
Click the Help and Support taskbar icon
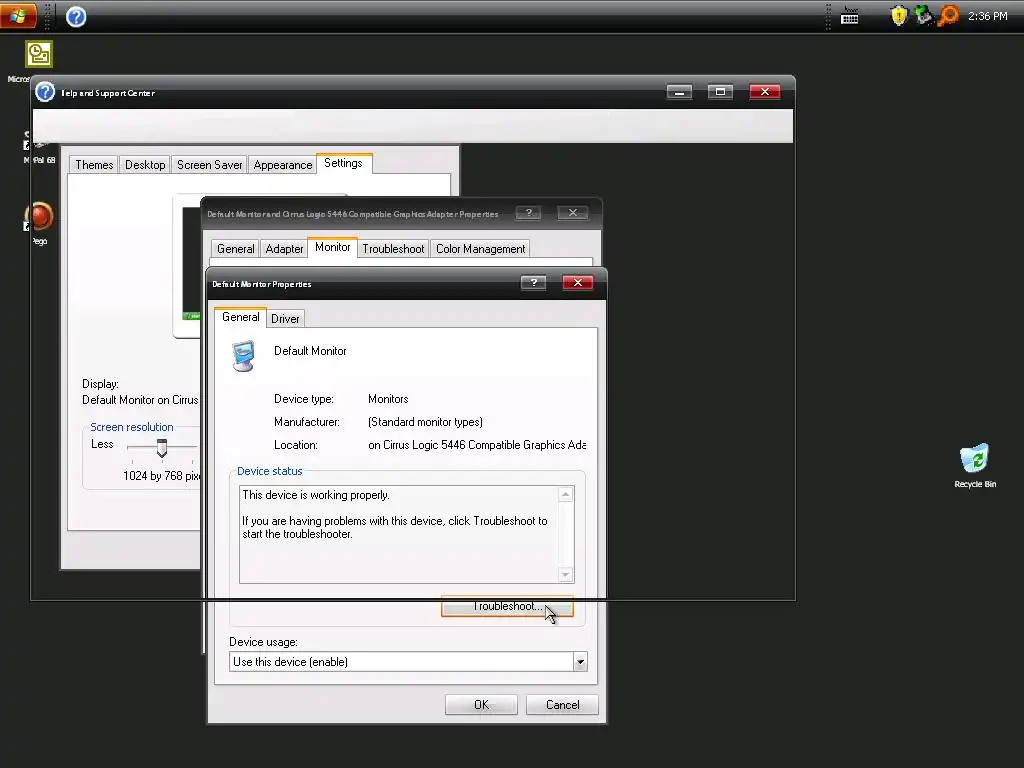pyautogui.click(x=76, y=16)
